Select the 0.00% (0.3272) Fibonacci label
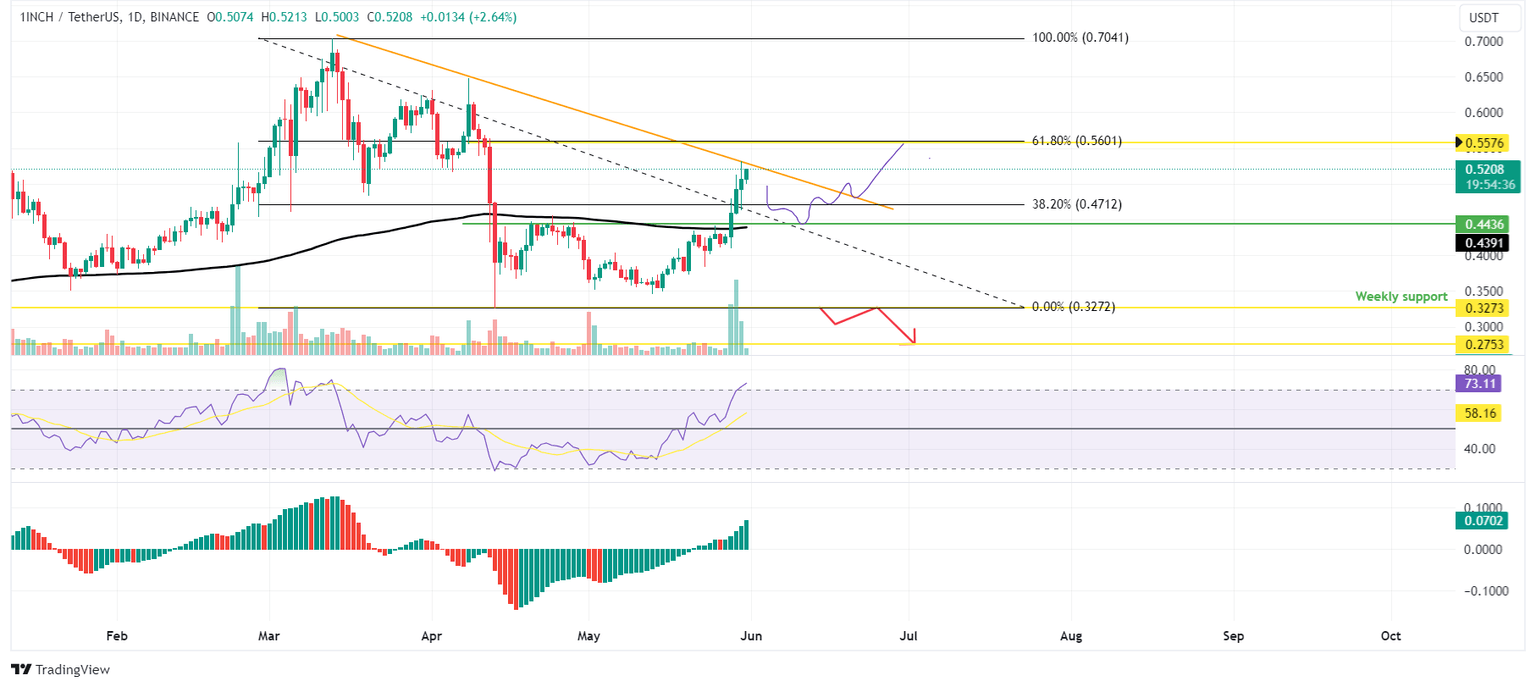Image resolution: width=1536 pixels, height=688 pixels. (x=1072, y=307)
